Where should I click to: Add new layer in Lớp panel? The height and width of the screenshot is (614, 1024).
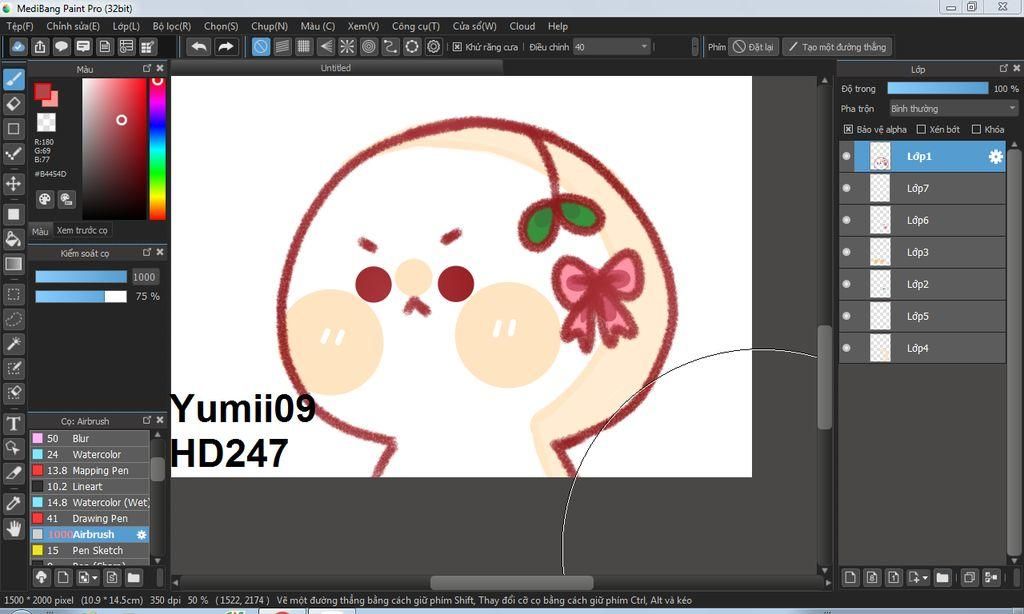(850, 577)
